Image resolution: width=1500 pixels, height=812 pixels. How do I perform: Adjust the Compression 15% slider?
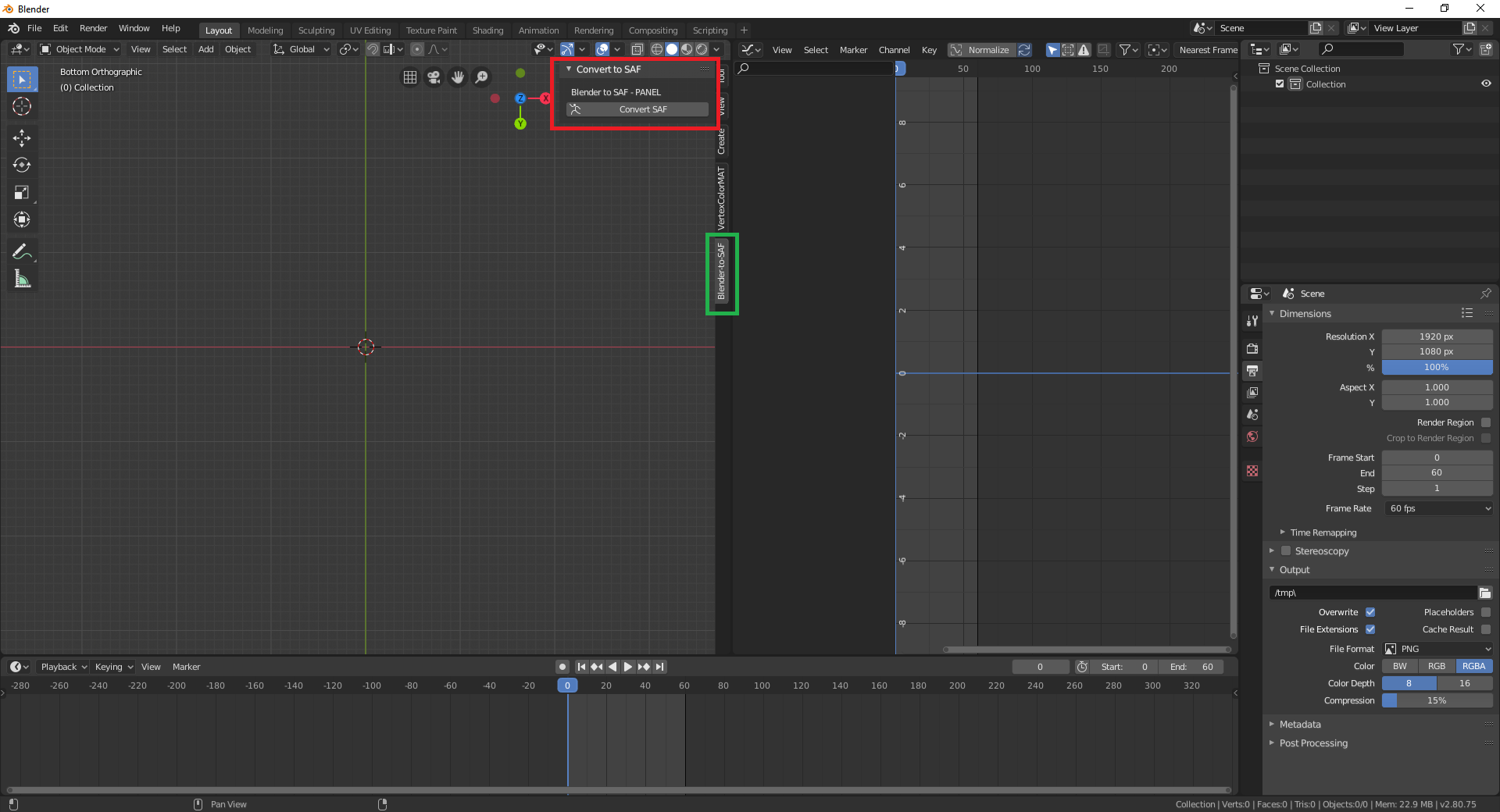(1437, 700)
